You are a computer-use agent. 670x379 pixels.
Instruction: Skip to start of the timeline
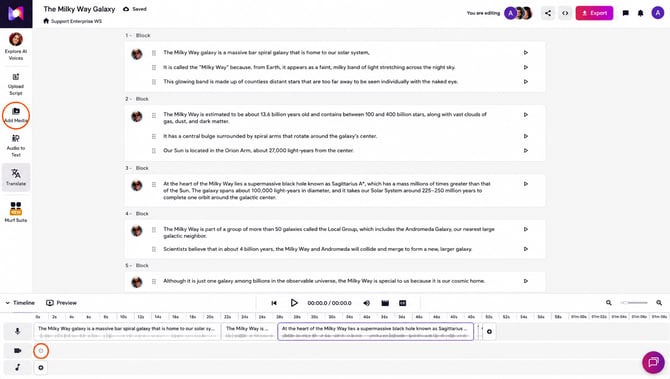tap(274, 303)
